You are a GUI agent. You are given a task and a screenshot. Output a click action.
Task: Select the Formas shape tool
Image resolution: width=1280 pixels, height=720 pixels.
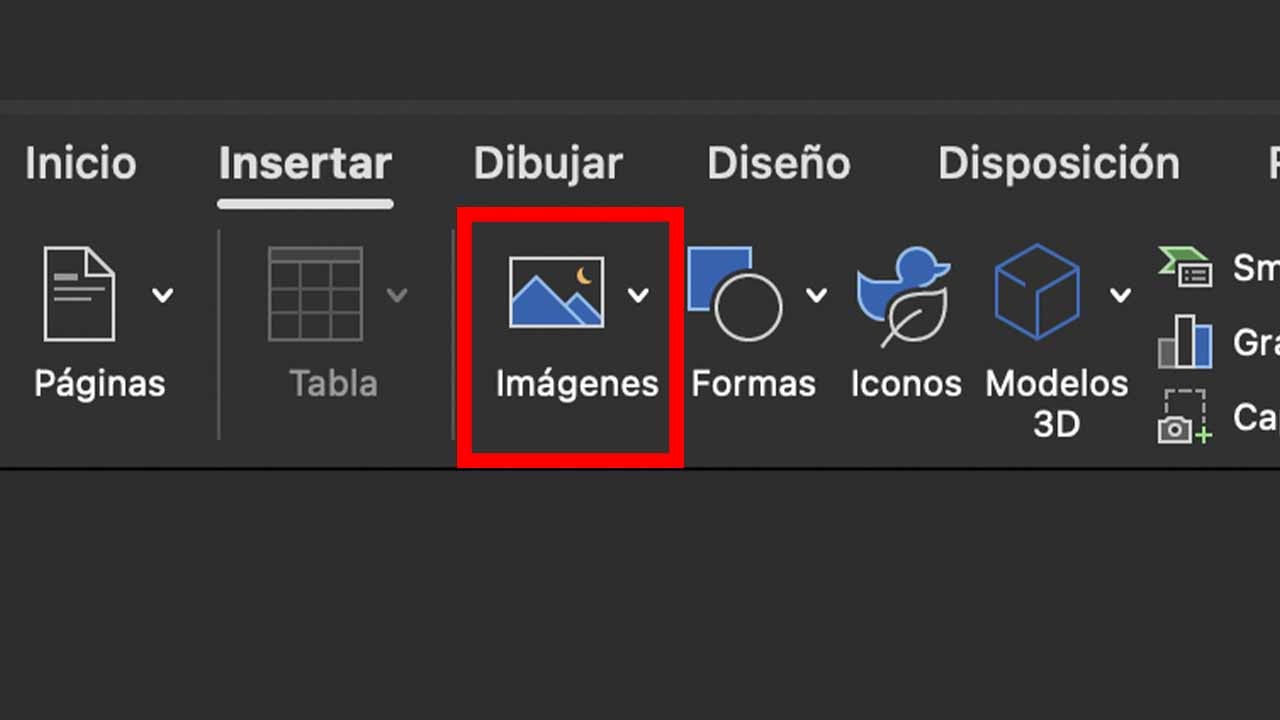point(740,292)
